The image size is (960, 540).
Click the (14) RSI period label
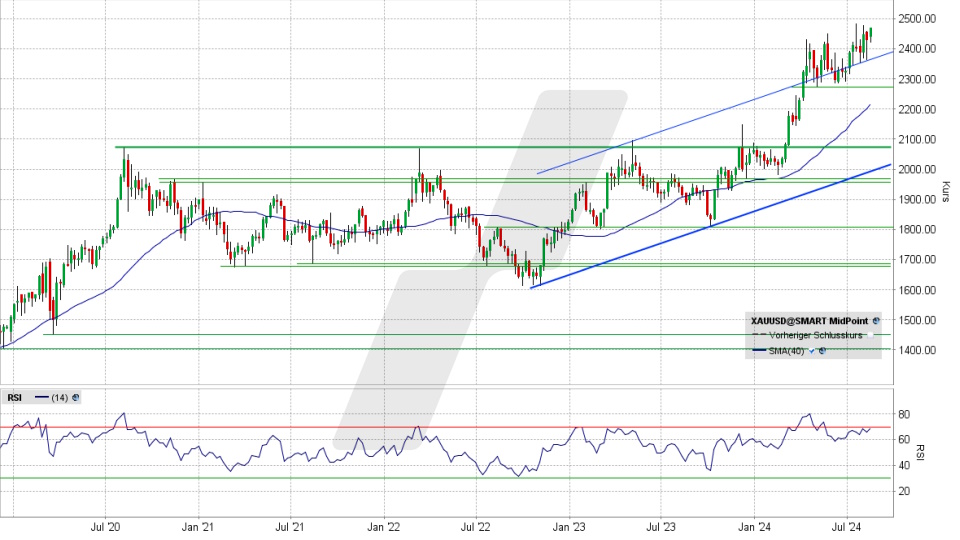coord(59,398)
